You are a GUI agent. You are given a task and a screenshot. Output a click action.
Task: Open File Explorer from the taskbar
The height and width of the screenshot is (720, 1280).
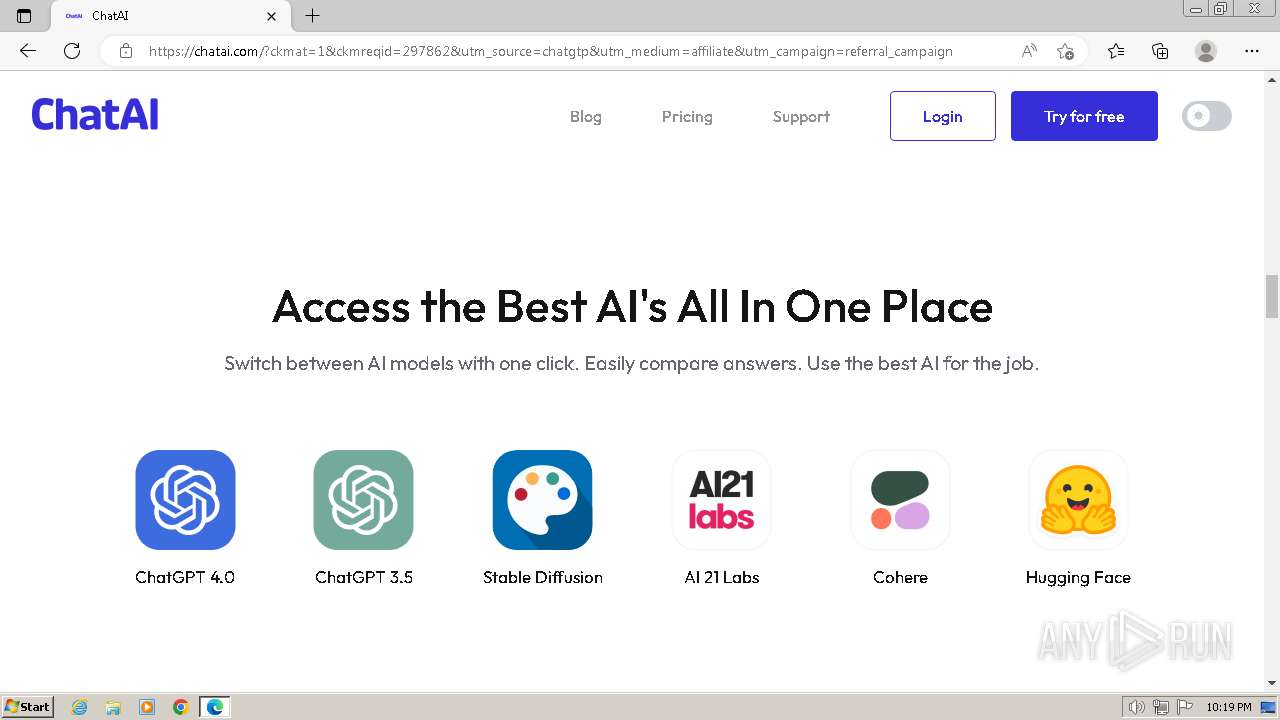(x=113, y=707)
